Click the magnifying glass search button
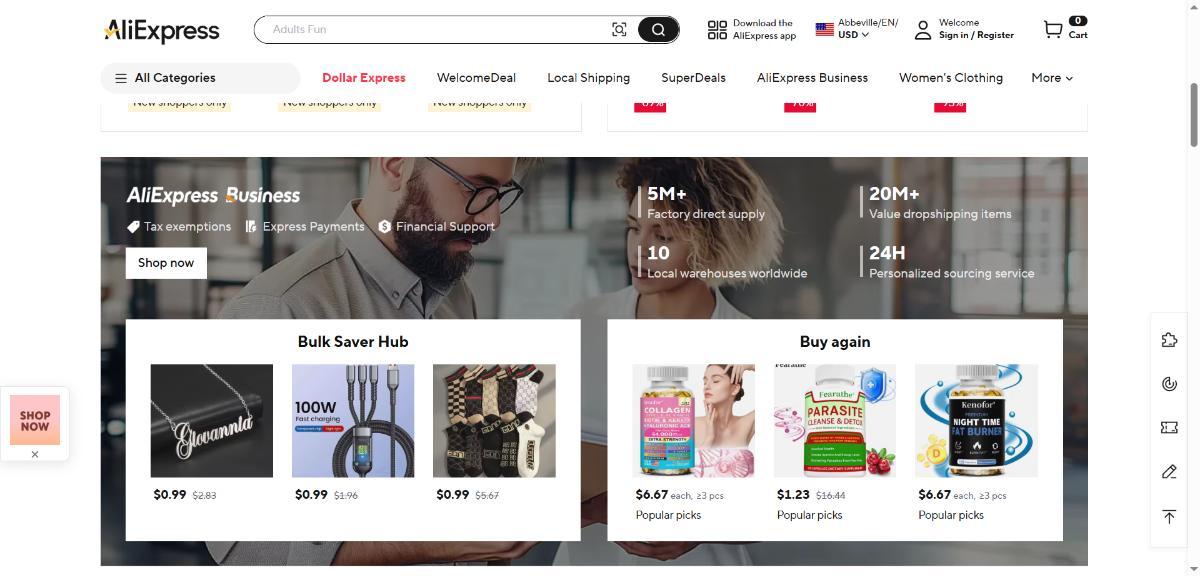This screenshot has width=1200, height=576. (658, 30)
